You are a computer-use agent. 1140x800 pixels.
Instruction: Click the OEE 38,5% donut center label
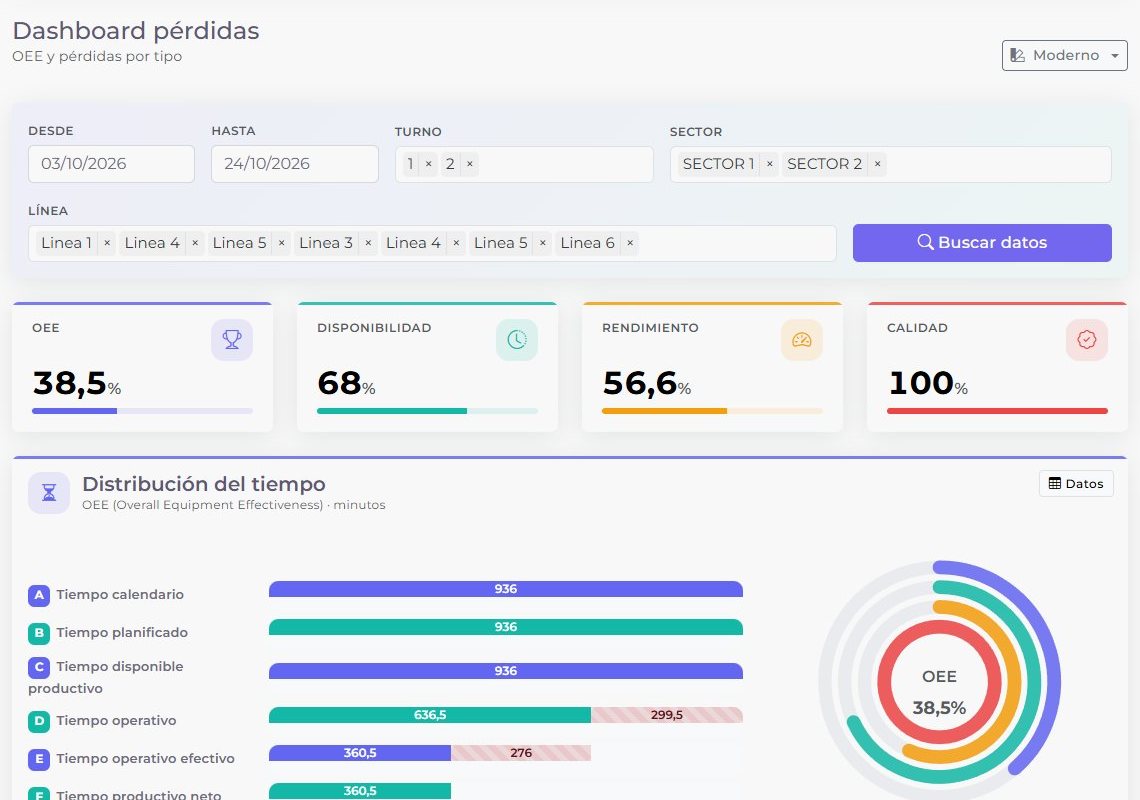click(x=939, y=692)
